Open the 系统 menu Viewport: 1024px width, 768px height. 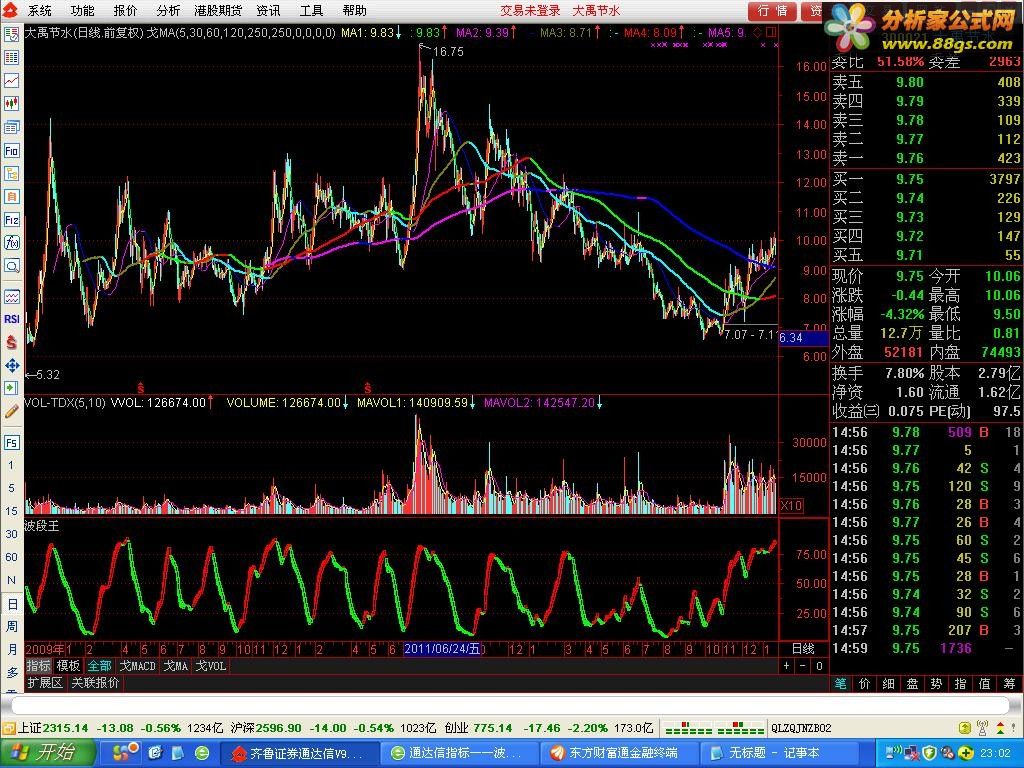pos(39,10)
